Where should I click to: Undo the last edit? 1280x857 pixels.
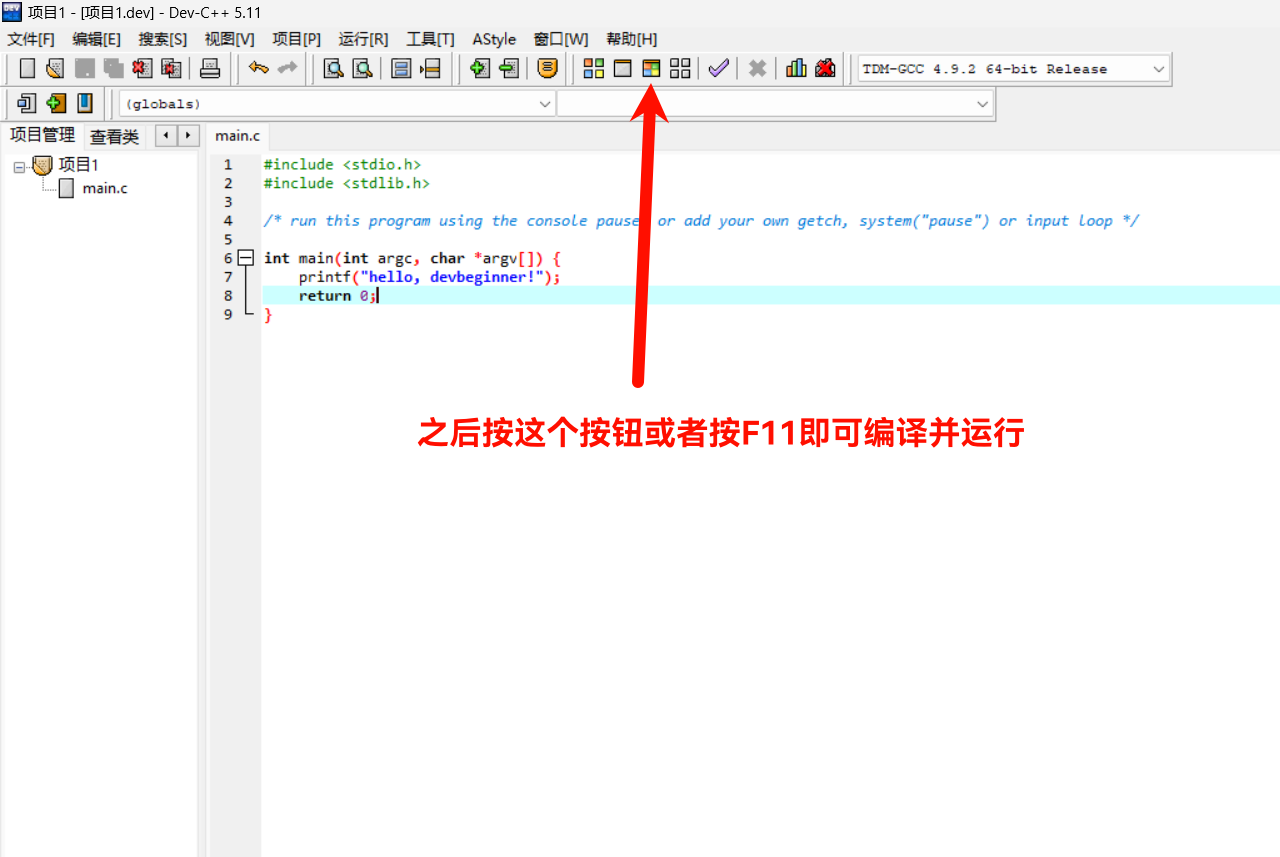tap(259, 68)
